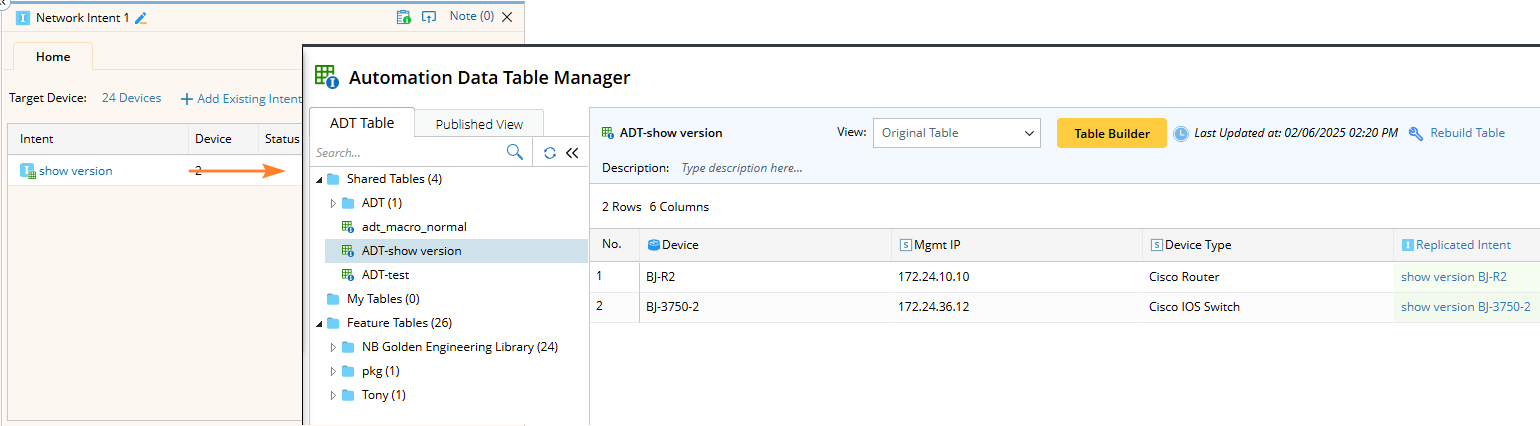Viewport: 1540px width, 426px height.
Task: Click the 24 Devices link
Action: coord(131,98)
